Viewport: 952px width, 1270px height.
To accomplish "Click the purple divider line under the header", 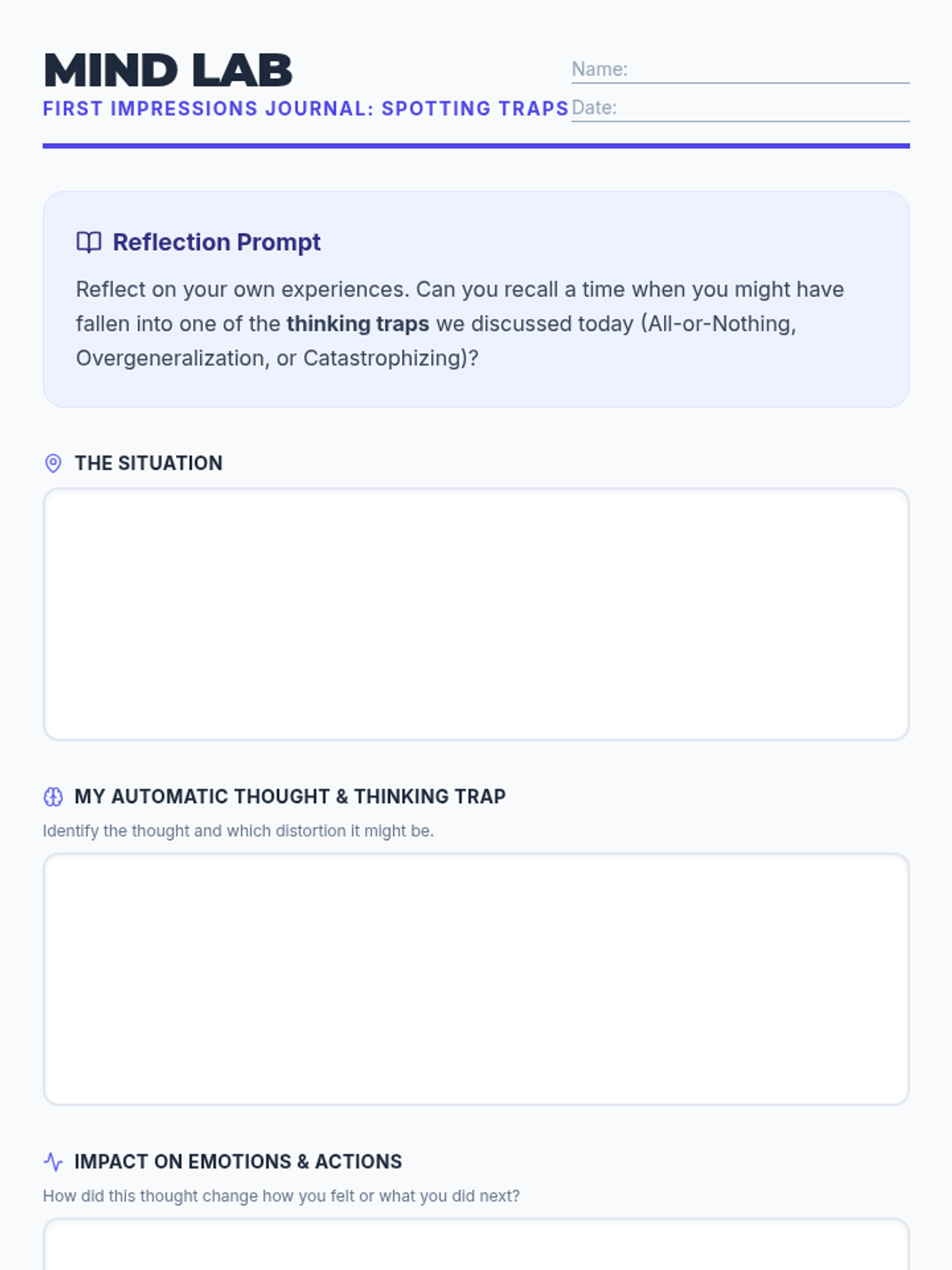I will click(x=476, y=146).
